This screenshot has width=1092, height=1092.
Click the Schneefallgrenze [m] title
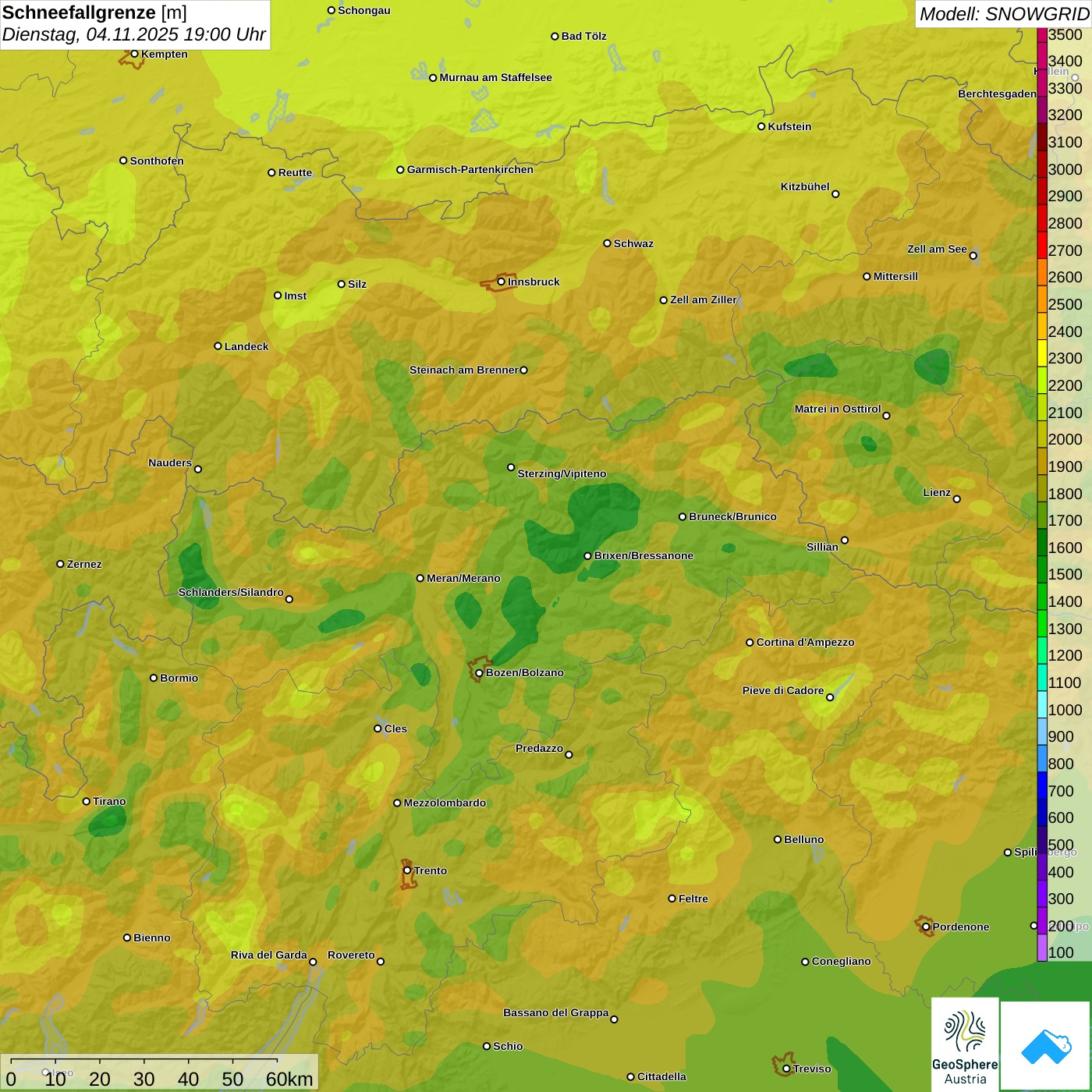click(94, 12)
